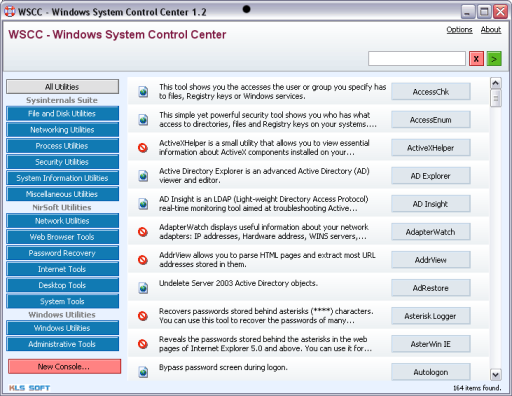Start Asterisk Logger

pyautogui.click(x=431, y=316)
